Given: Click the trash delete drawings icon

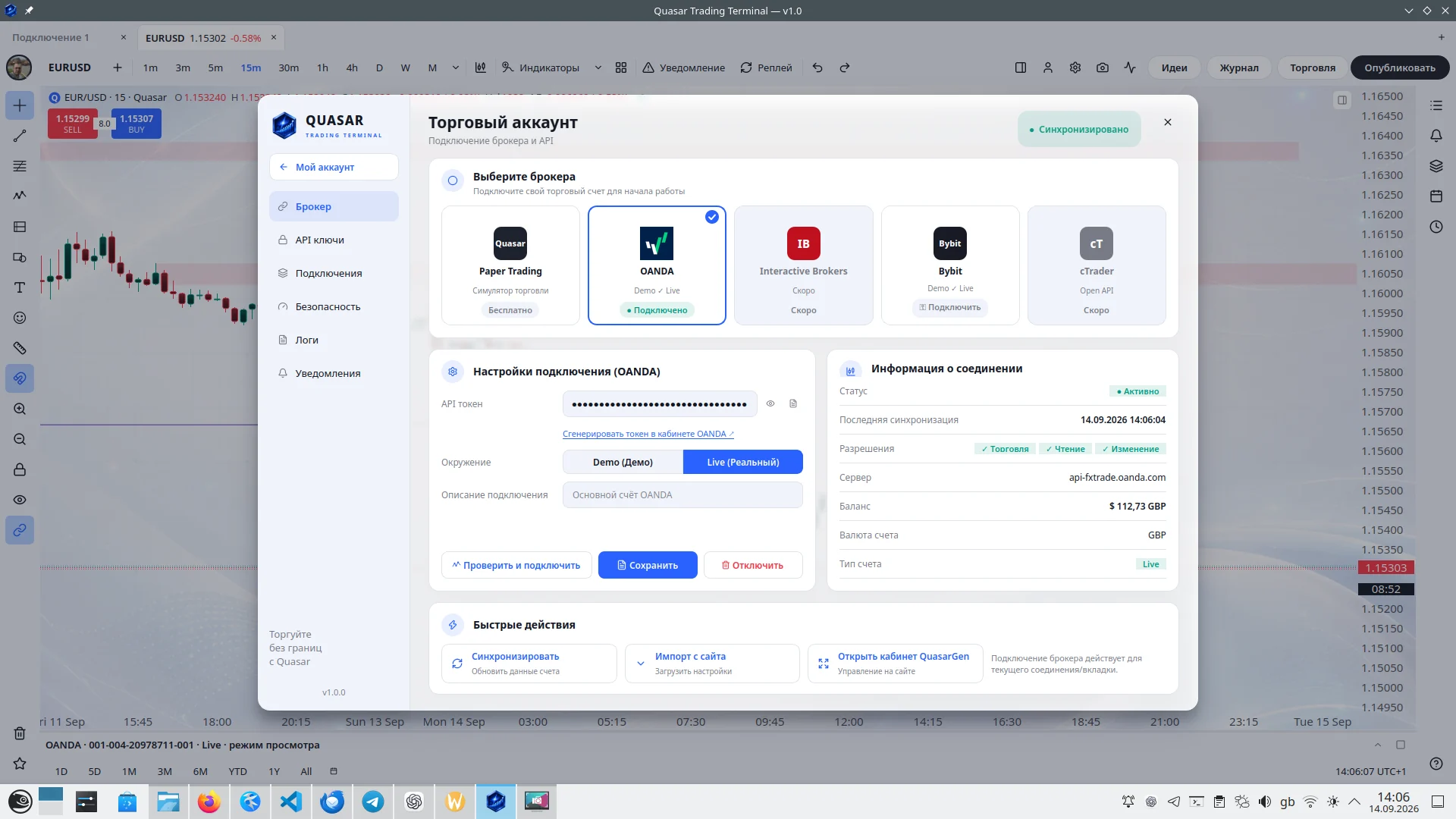Looking at the screenshot, I should tap(20, 733).
